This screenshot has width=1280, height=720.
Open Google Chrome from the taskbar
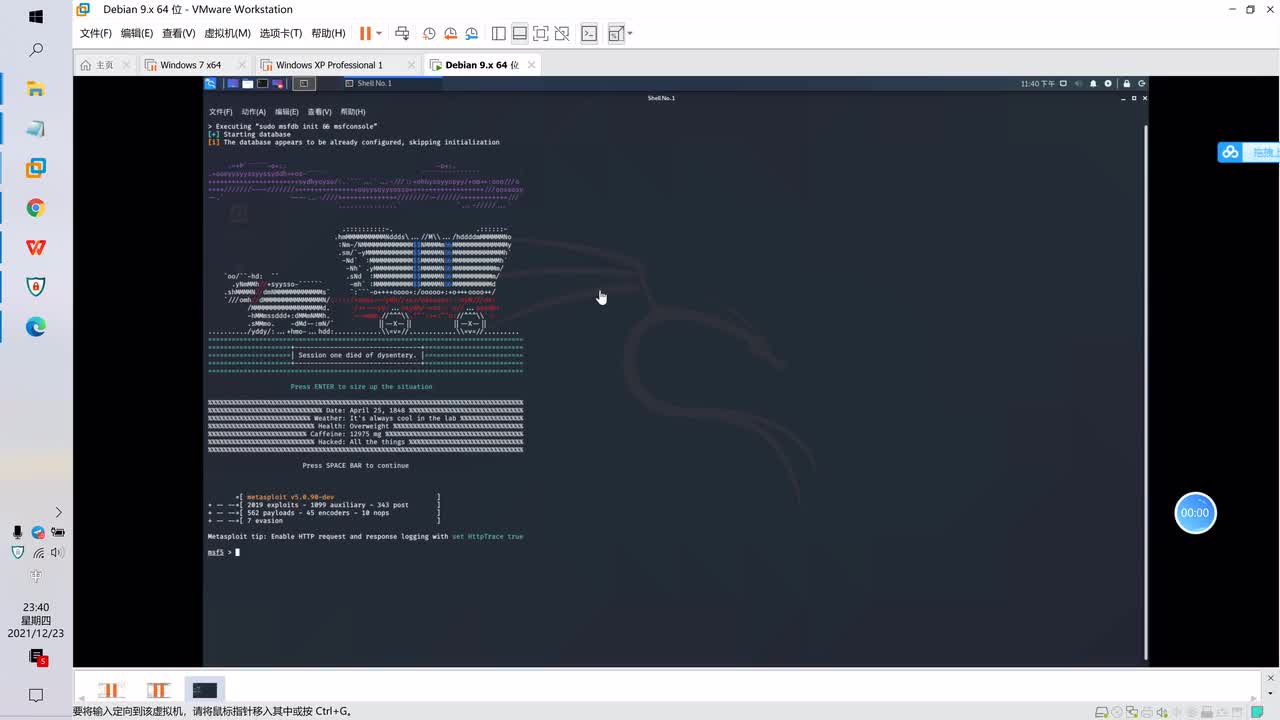36,208
